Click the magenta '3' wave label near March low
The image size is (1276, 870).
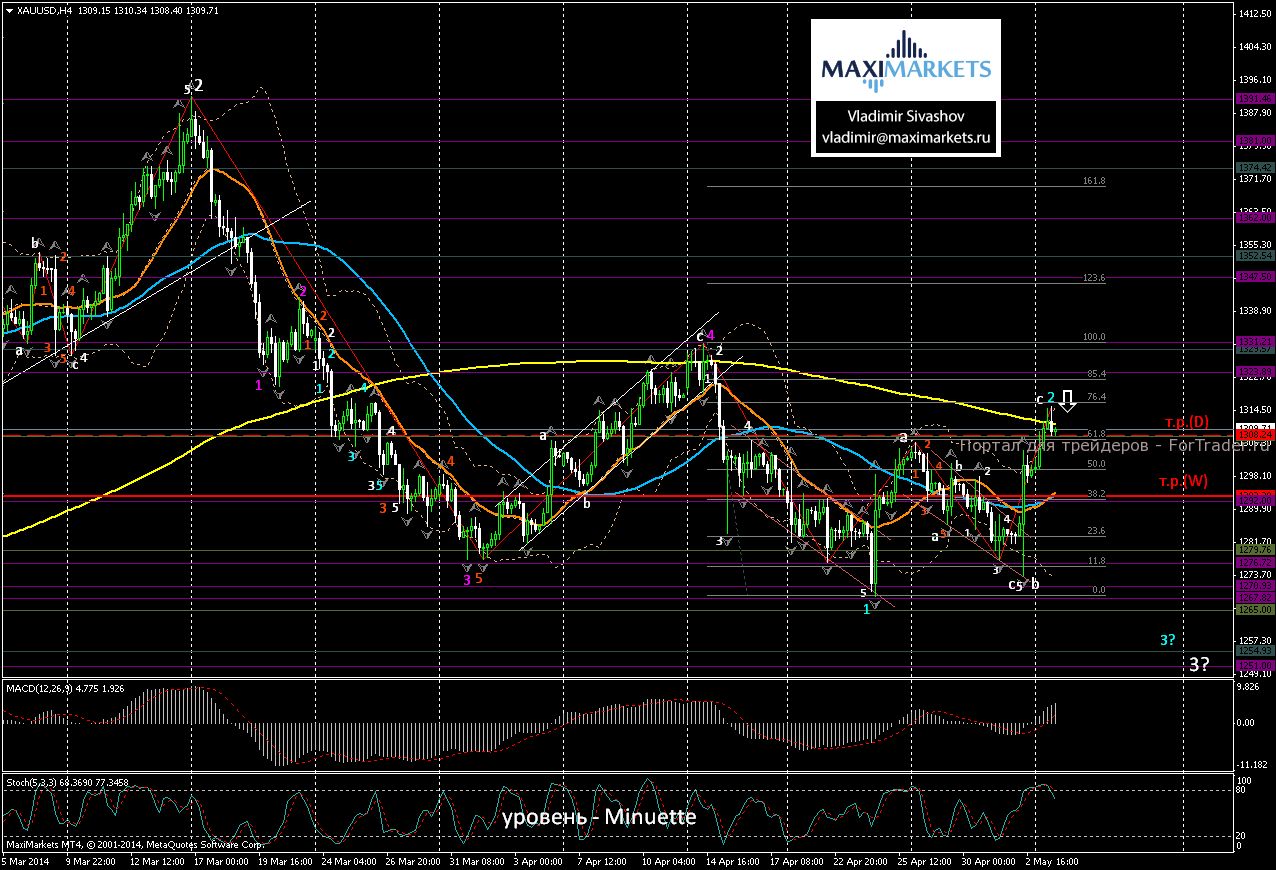pyautogui.click(x=466, y=579)
